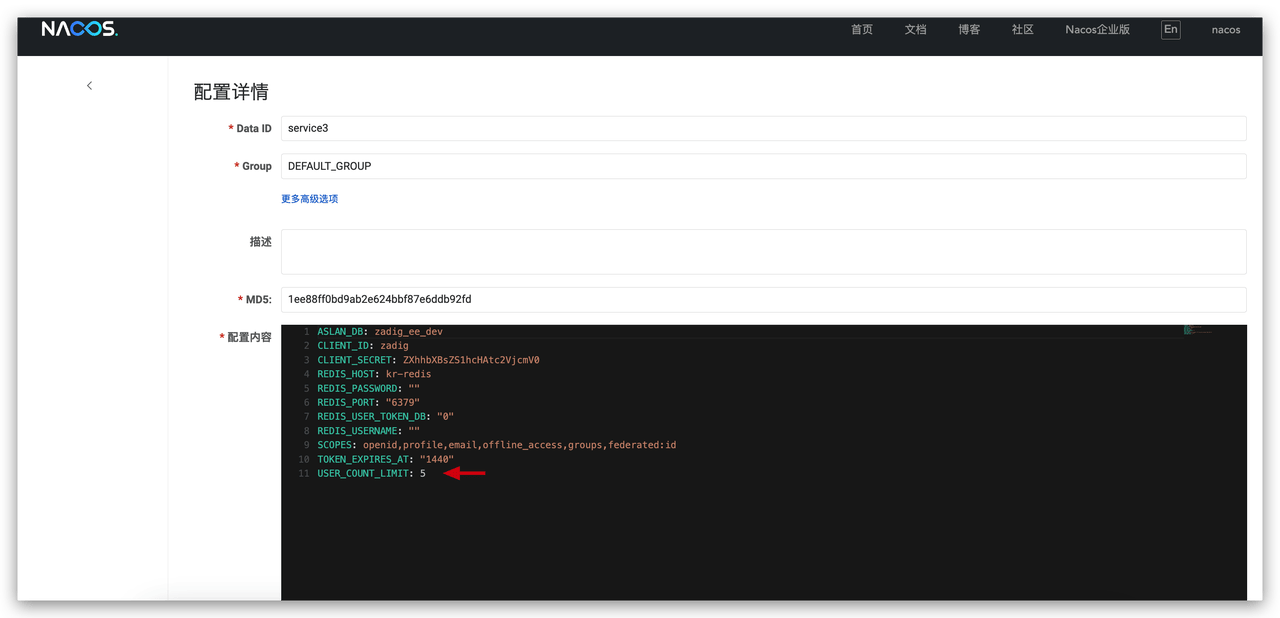Open the 社区 nav item

click(x=1022, y=30)
